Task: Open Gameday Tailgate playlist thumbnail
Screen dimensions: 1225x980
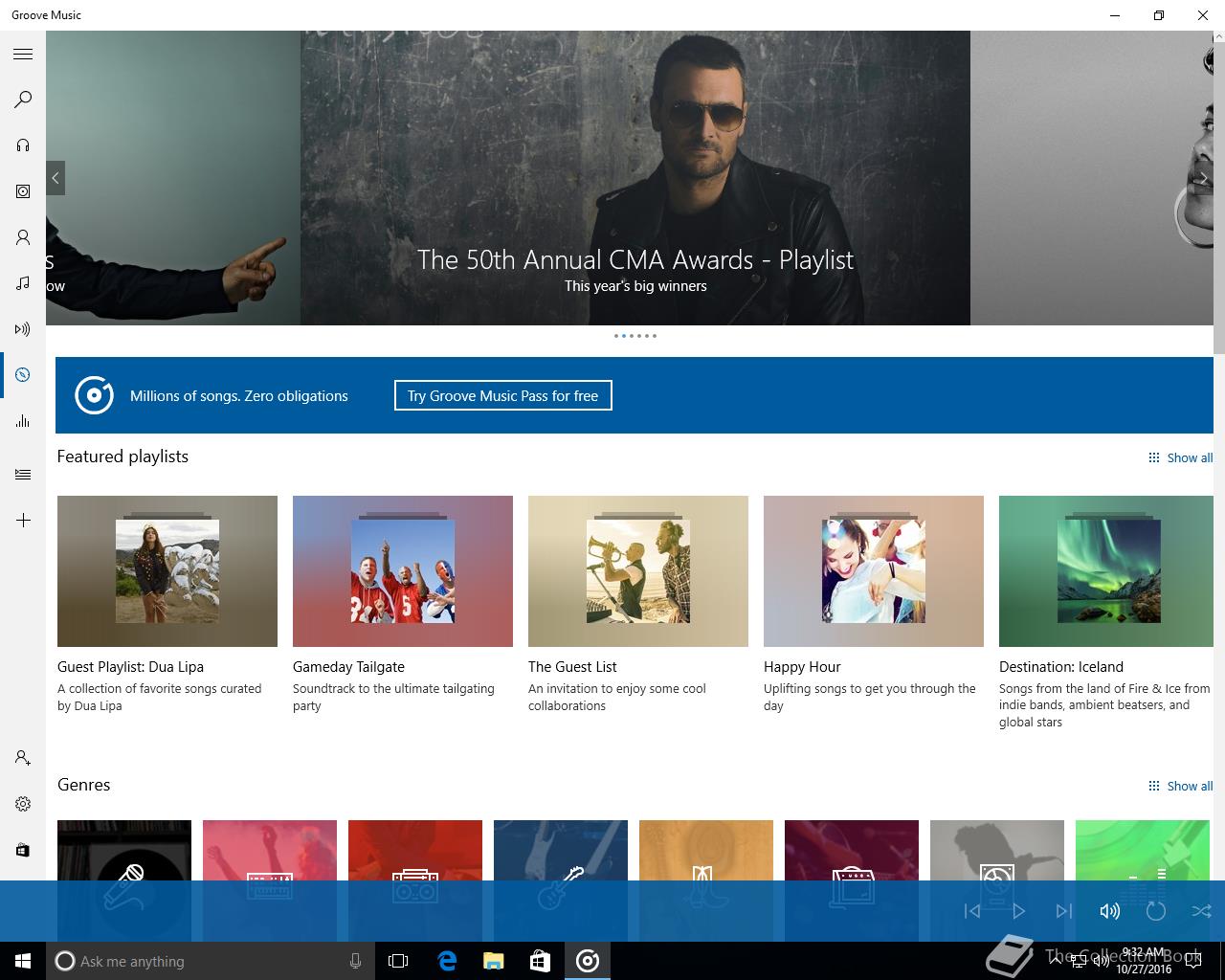Action: [x=403, y=571]
